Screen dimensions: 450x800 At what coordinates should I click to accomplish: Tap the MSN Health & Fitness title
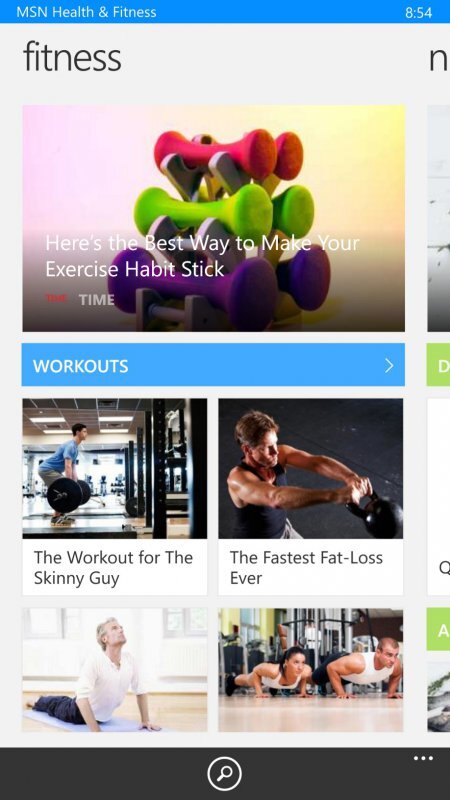86,12
